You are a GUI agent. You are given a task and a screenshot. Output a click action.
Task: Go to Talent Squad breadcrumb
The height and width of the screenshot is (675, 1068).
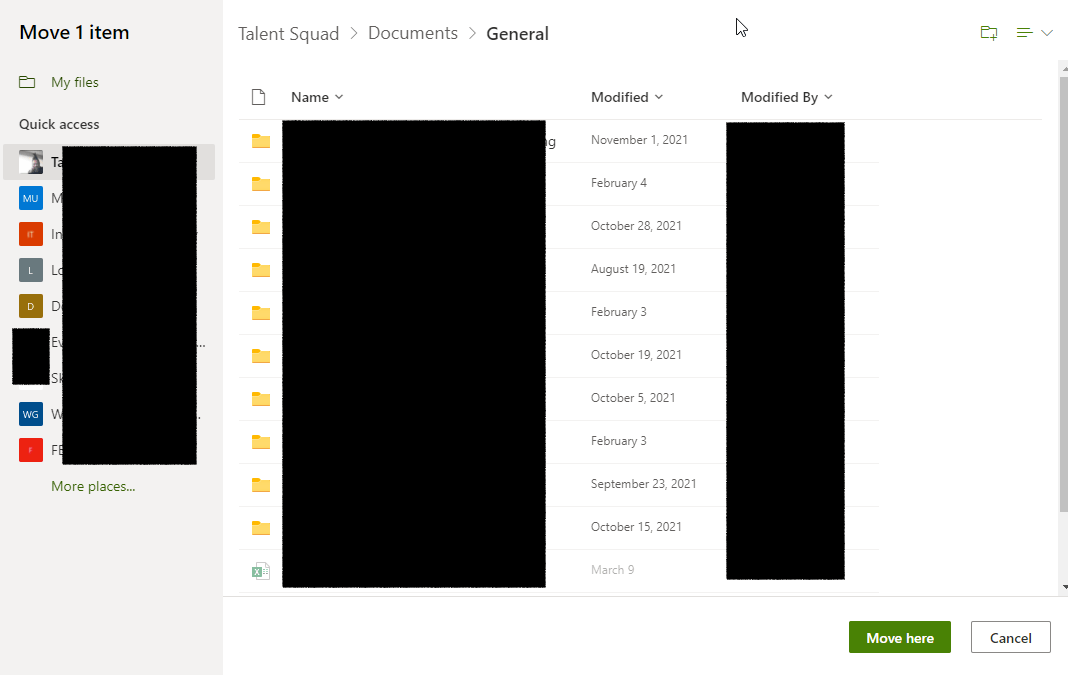tap(288, 33)
